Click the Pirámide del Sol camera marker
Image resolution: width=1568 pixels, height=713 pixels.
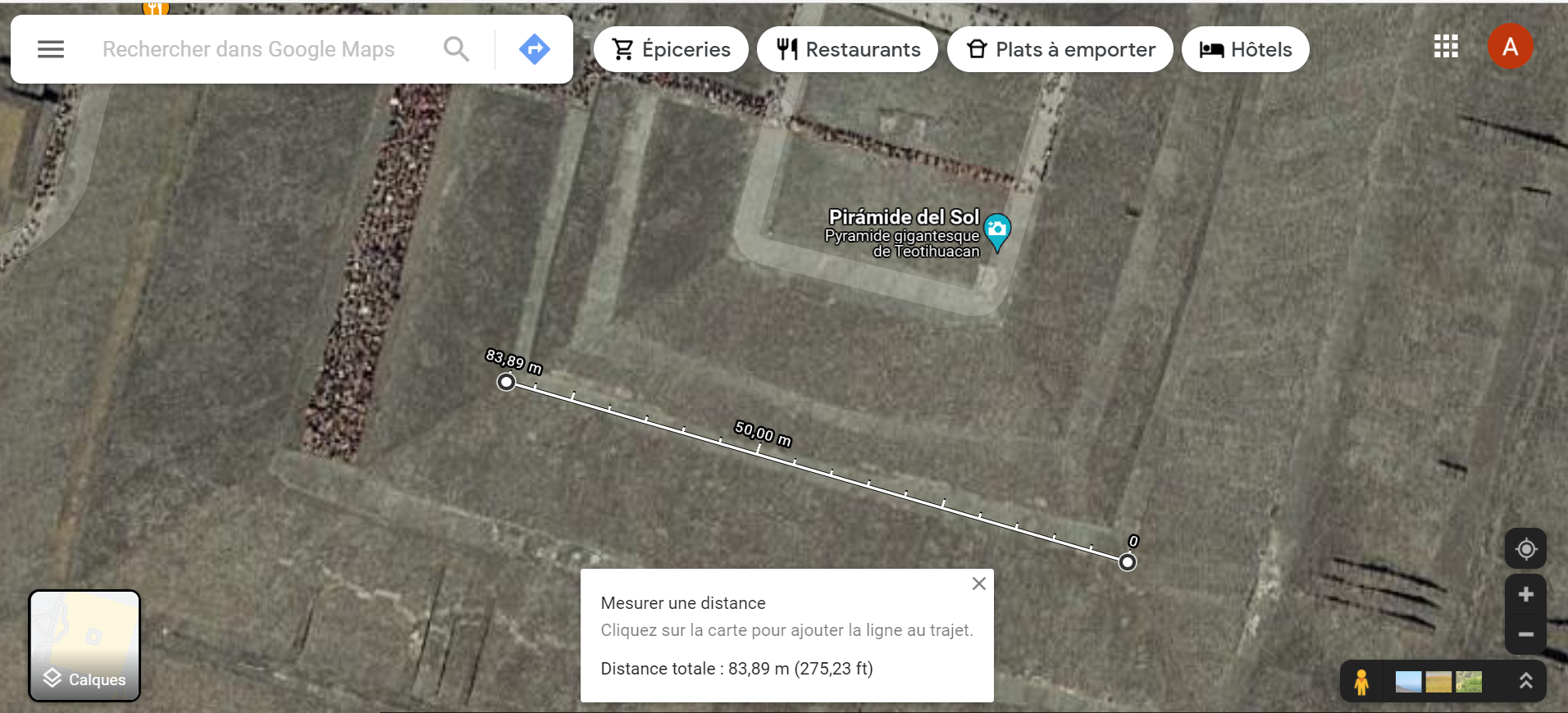997,231
